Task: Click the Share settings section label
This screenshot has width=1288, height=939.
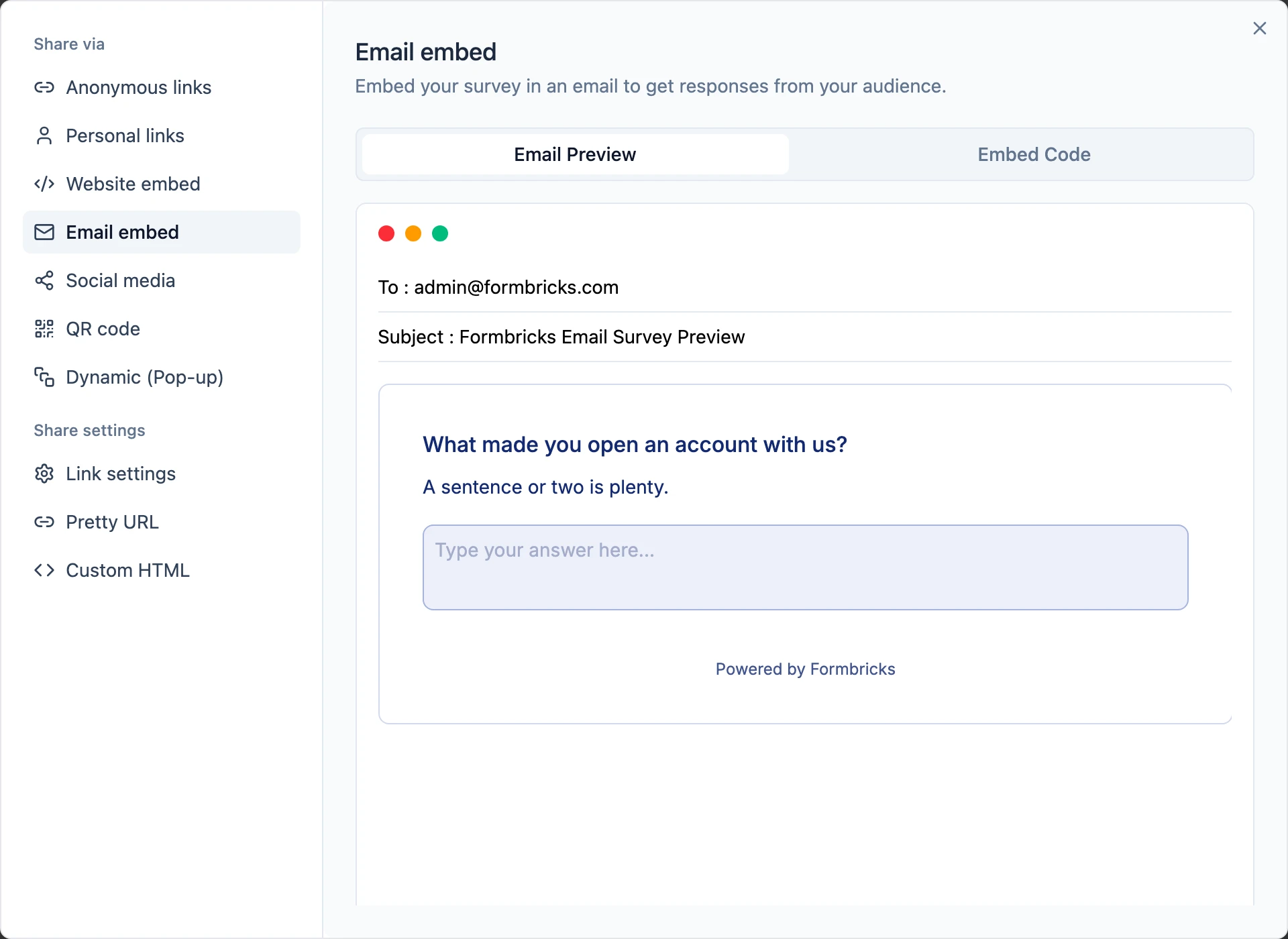Action: 89,431
